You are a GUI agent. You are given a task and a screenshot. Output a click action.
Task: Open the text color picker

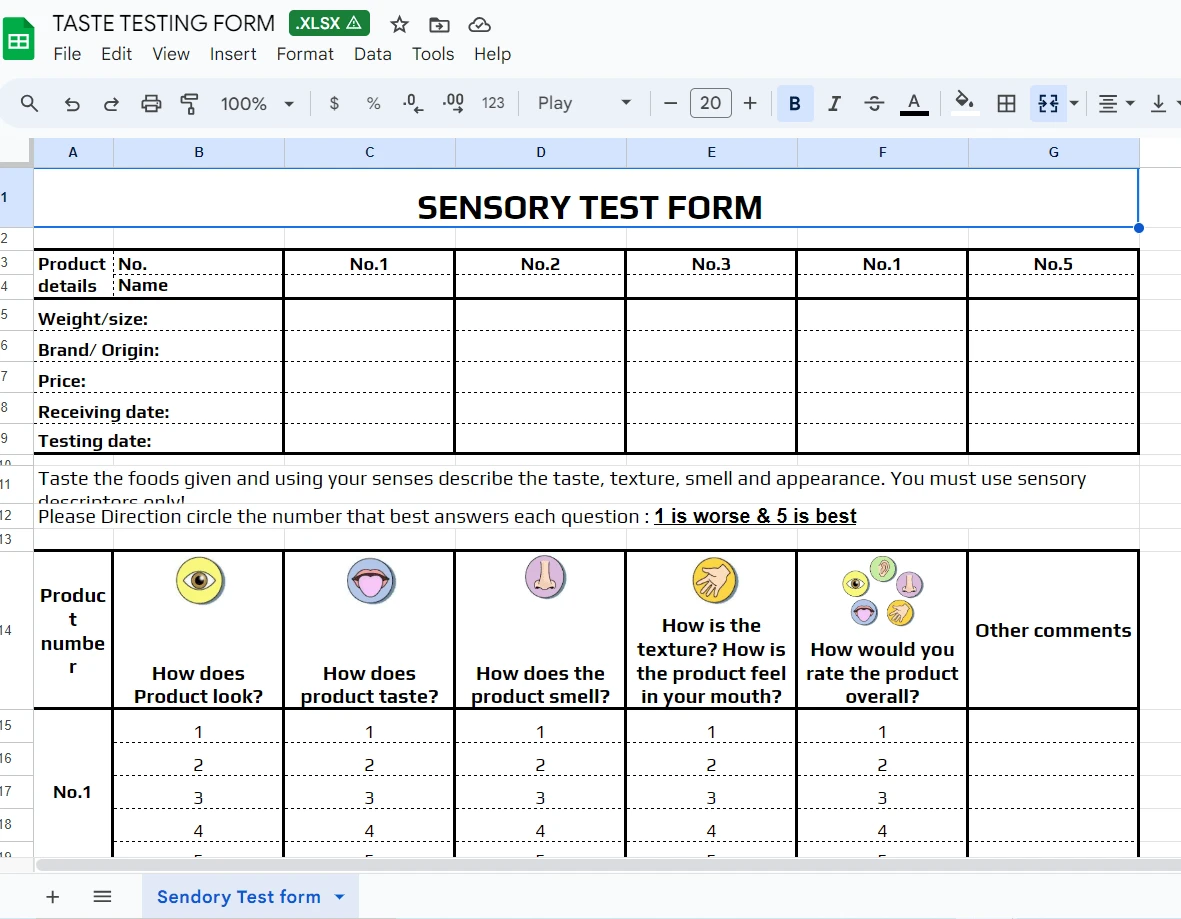pyautogui.click(x=914, y=103)
